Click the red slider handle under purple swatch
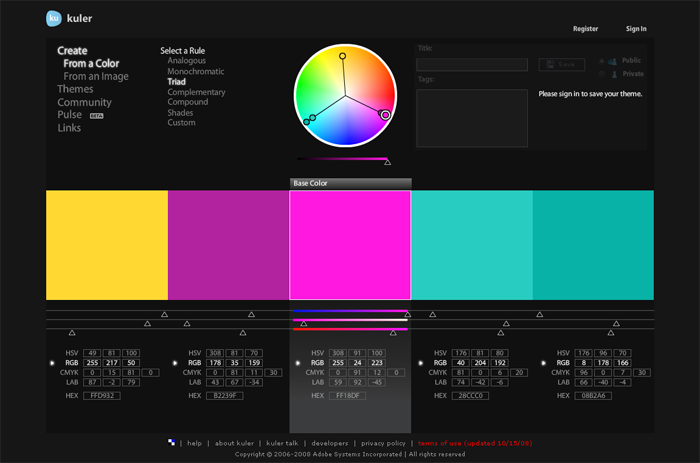Screen dimensions: 700x463 coord(251,314)
